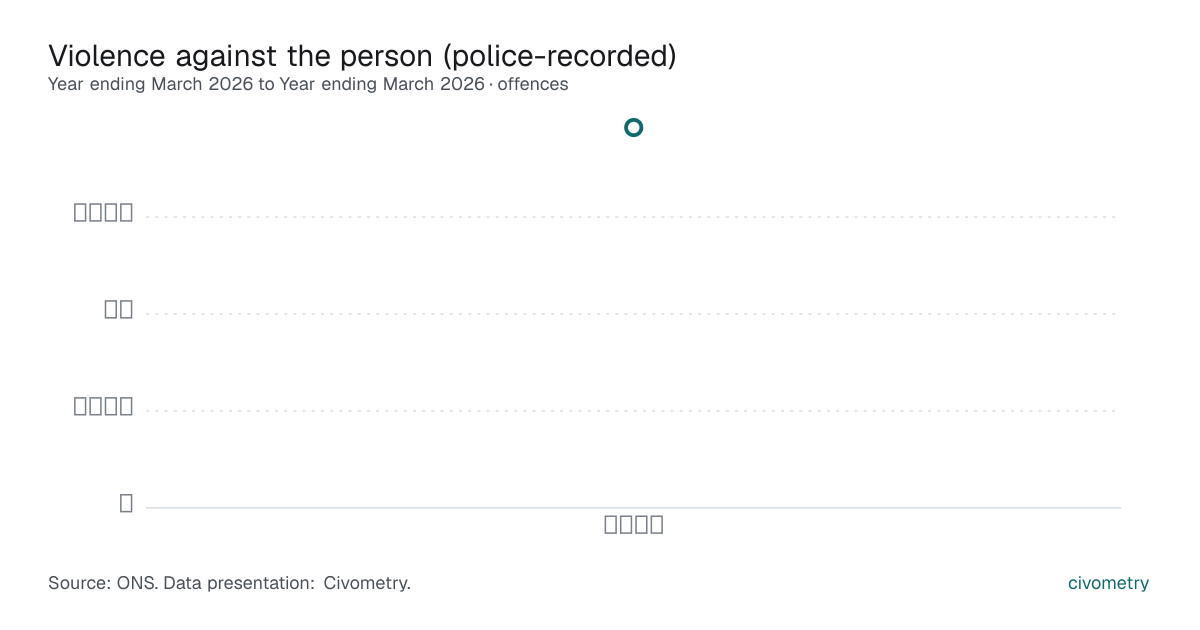The width and height of the screenshot is (1200, 630).
Task: Click the second-from-top y-axis tick label
Action: tap(118, 309)
